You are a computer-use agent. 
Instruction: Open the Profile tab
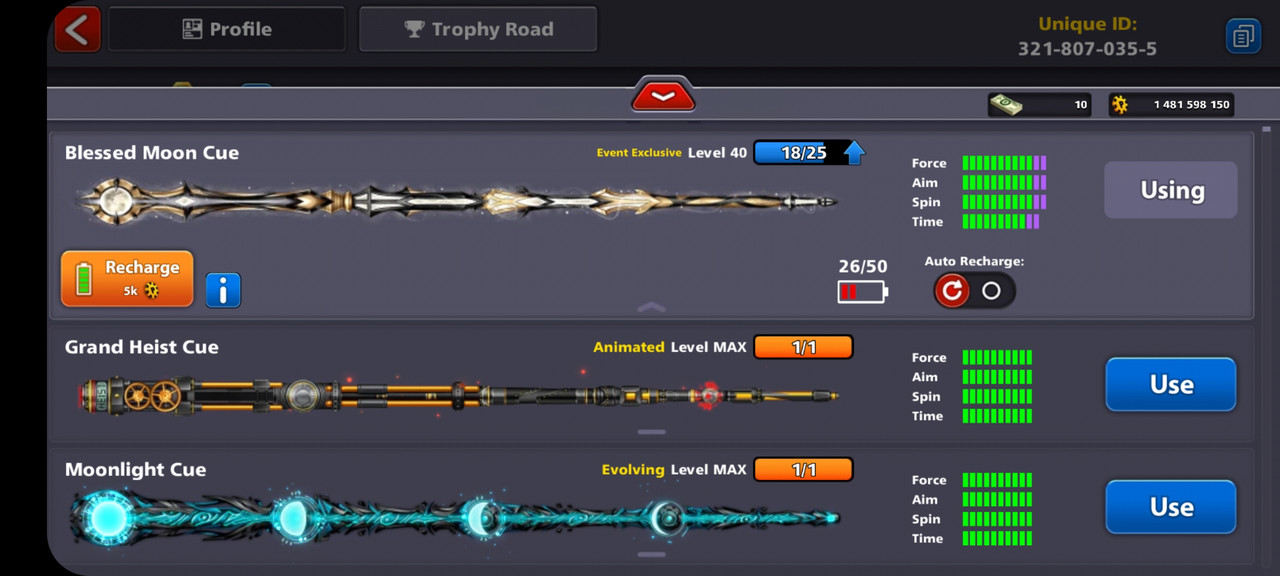coord(227,29)
